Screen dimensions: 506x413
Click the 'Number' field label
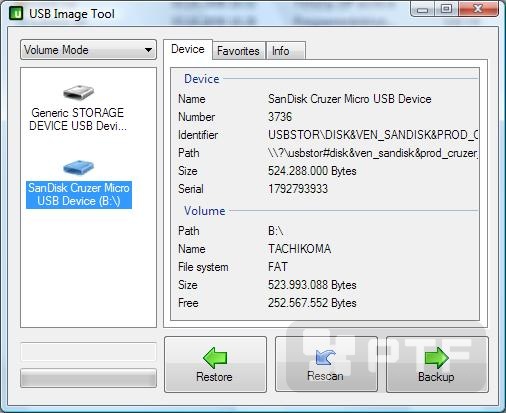(197, 117)
